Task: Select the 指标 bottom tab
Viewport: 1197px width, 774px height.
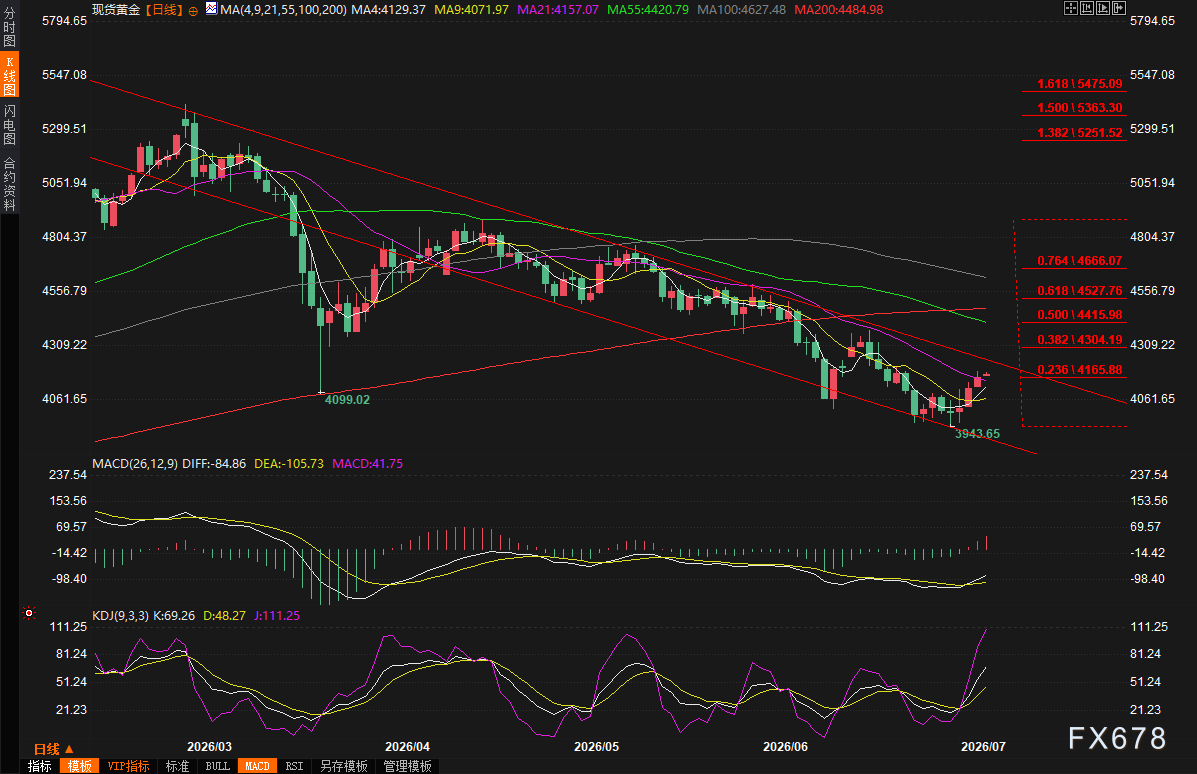Action: click(x=40, y=766)
